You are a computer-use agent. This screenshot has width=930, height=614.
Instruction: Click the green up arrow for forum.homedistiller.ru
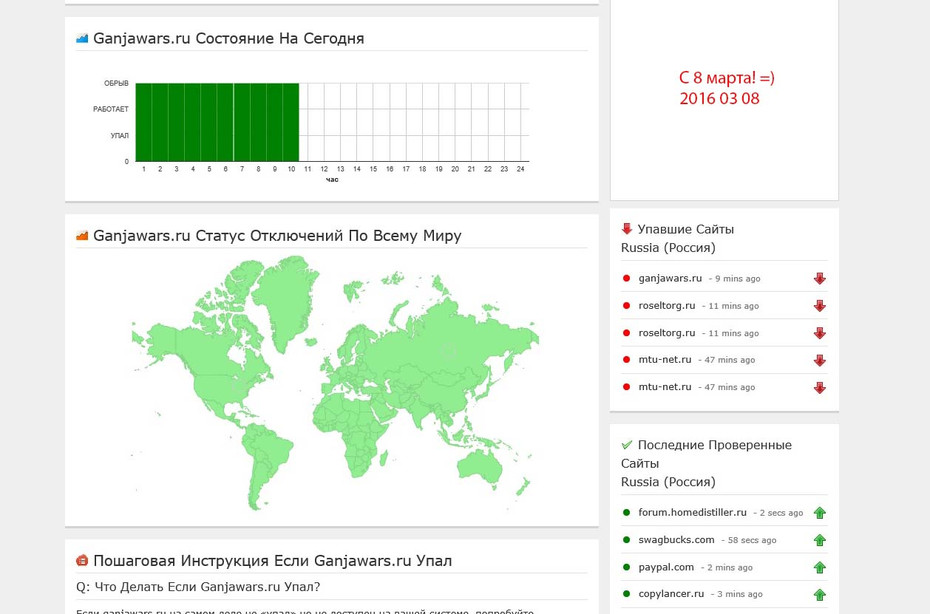[x=820, y=513]
